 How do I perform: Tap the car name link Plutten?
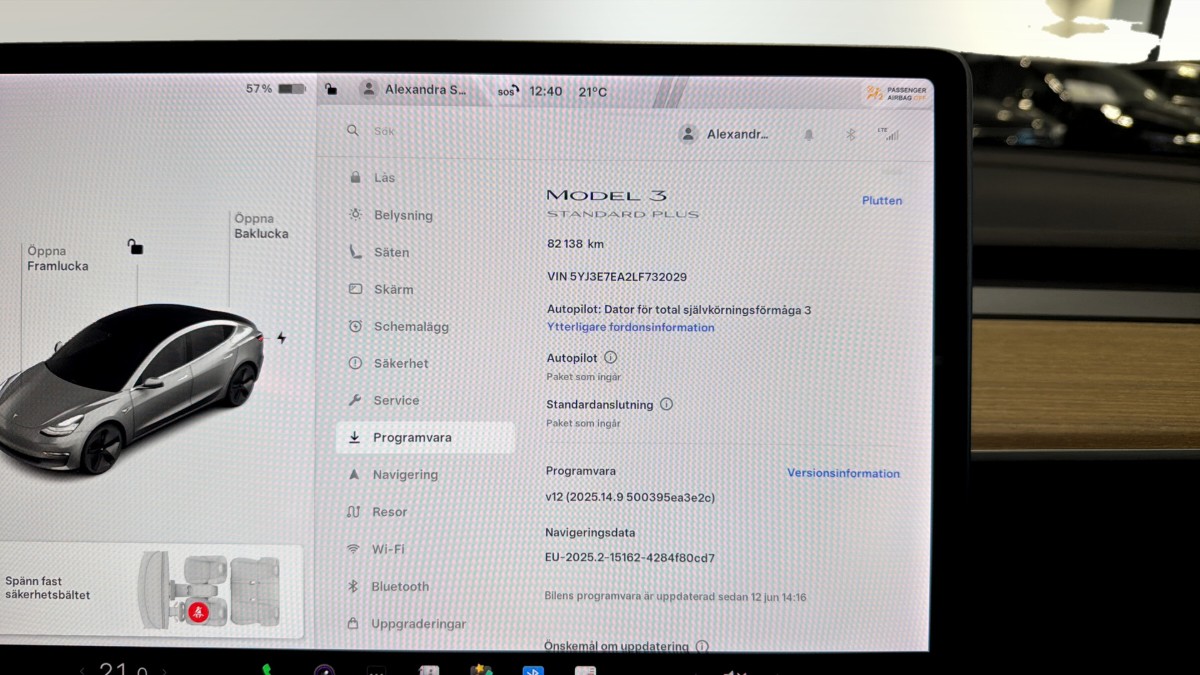pos(882,200)
